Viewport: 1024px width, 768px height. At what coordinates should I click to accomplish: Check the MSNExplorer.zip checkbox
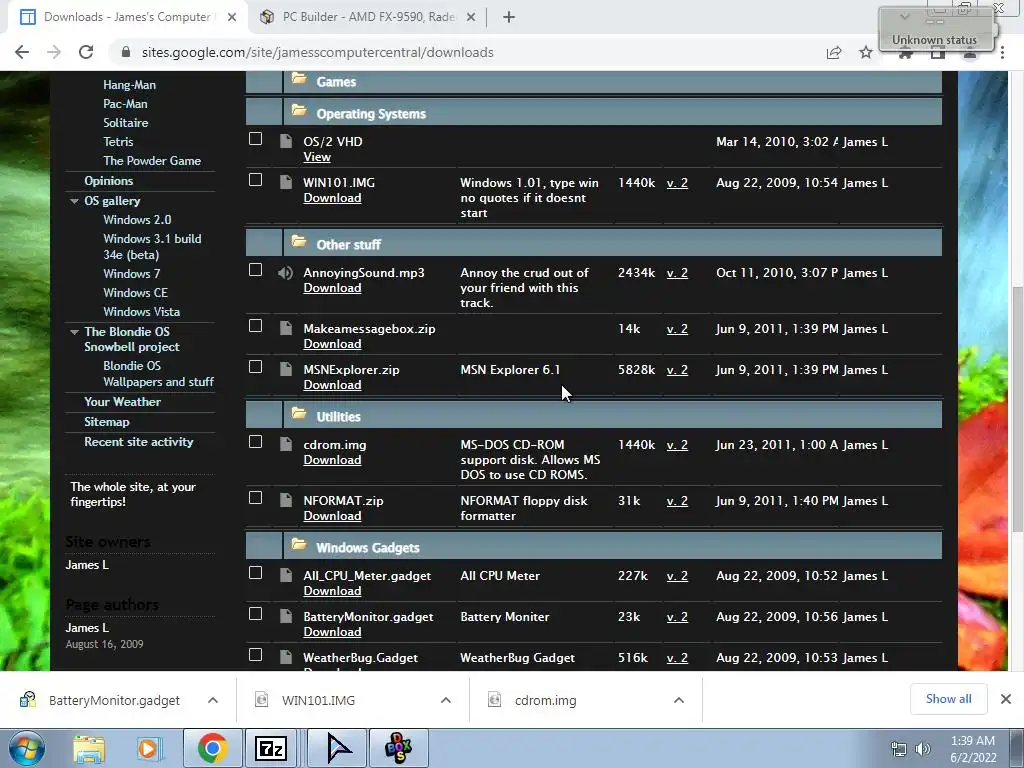click(255, 367)
